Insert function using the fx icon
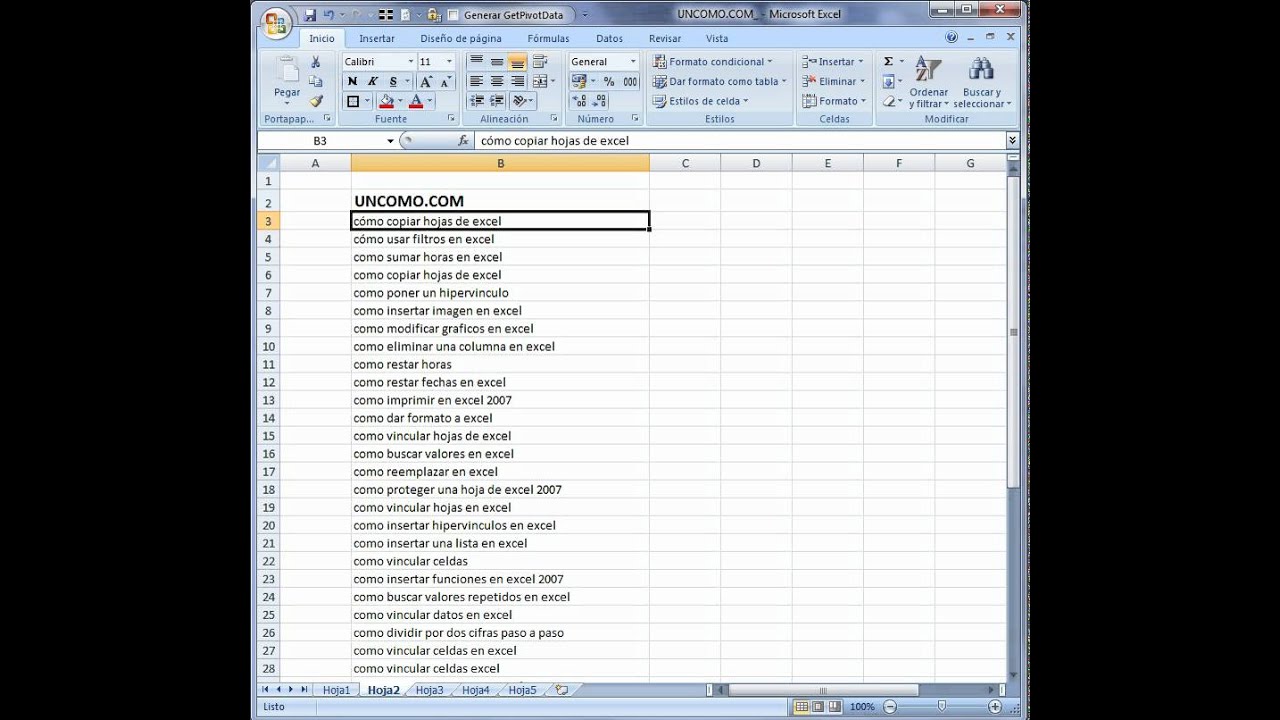Viewport: 1280px width, 720px height. click(463, 141)
